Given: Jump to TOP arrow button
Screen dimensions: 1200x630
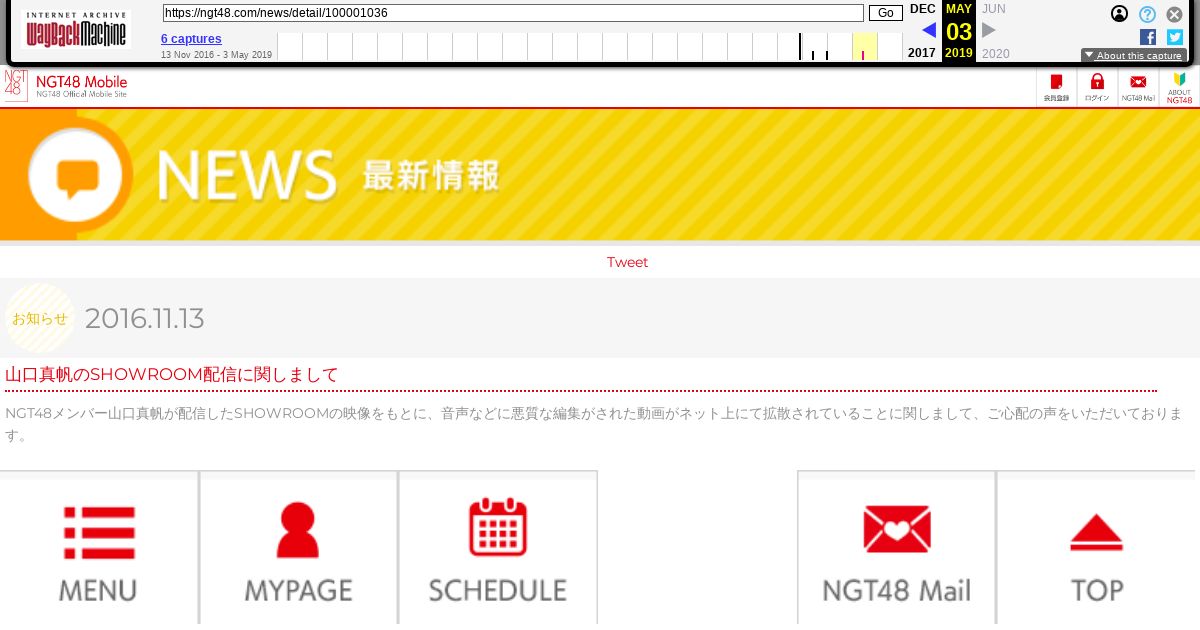Looking at the screenshot, I should pos(1097,548).
